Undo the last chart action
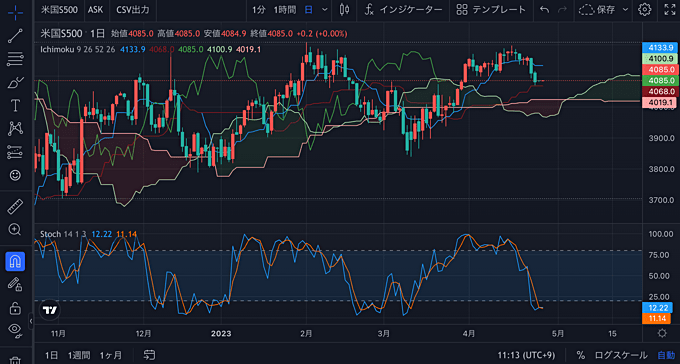 coord(544,10)
